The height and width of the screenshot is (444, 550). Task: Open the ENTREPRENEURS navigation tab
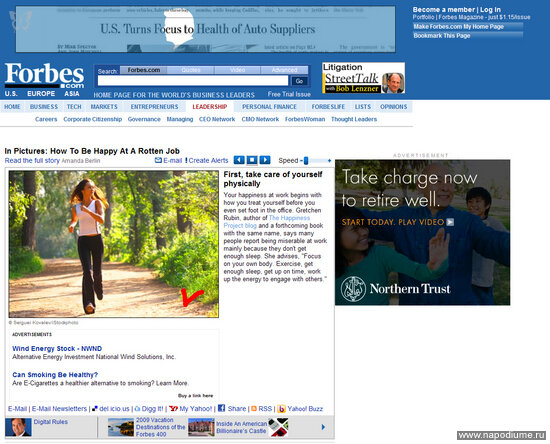pos(154,107)
